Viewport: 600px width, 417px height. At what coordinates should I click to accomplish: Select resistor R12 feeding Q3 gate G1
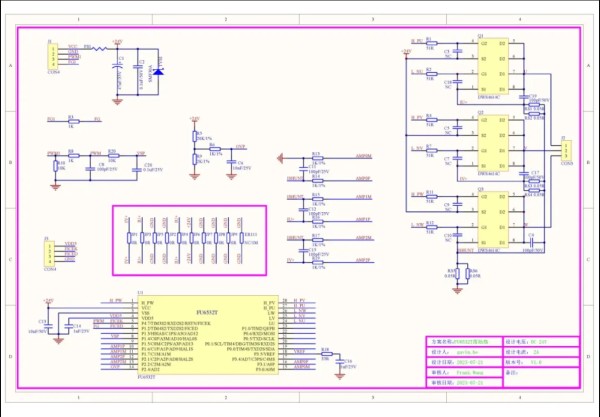[431, 227]
